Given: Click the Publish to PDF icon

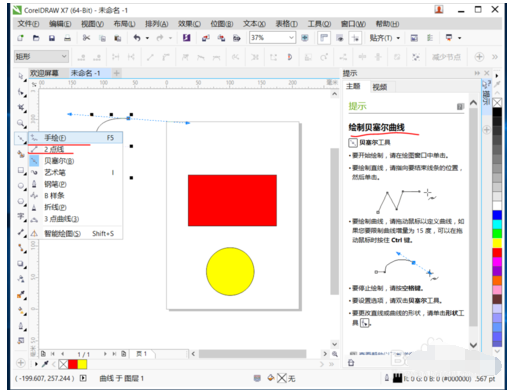Looking at the screenshot, I should pyautogui.click(x=237, y=38).
